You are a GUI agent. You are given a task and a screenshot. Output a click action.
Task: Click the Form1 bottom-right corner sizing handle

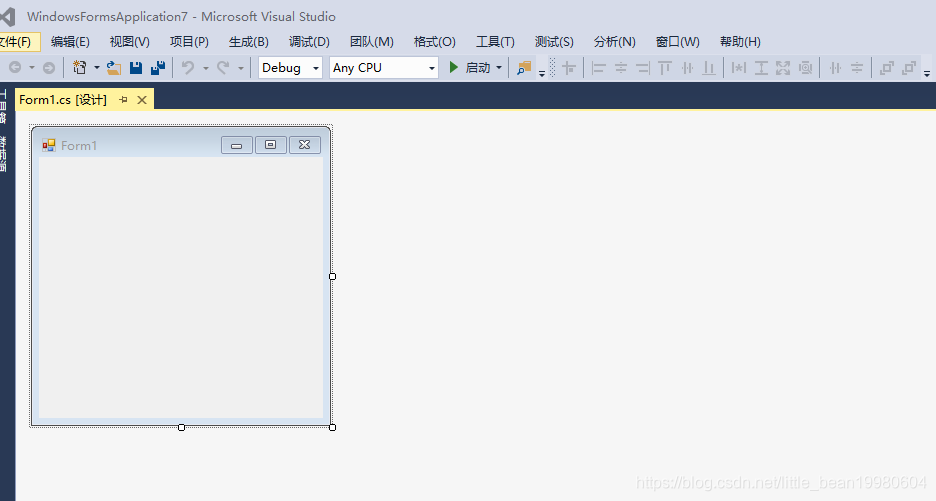pyautogui.click(x=332, y=428)
